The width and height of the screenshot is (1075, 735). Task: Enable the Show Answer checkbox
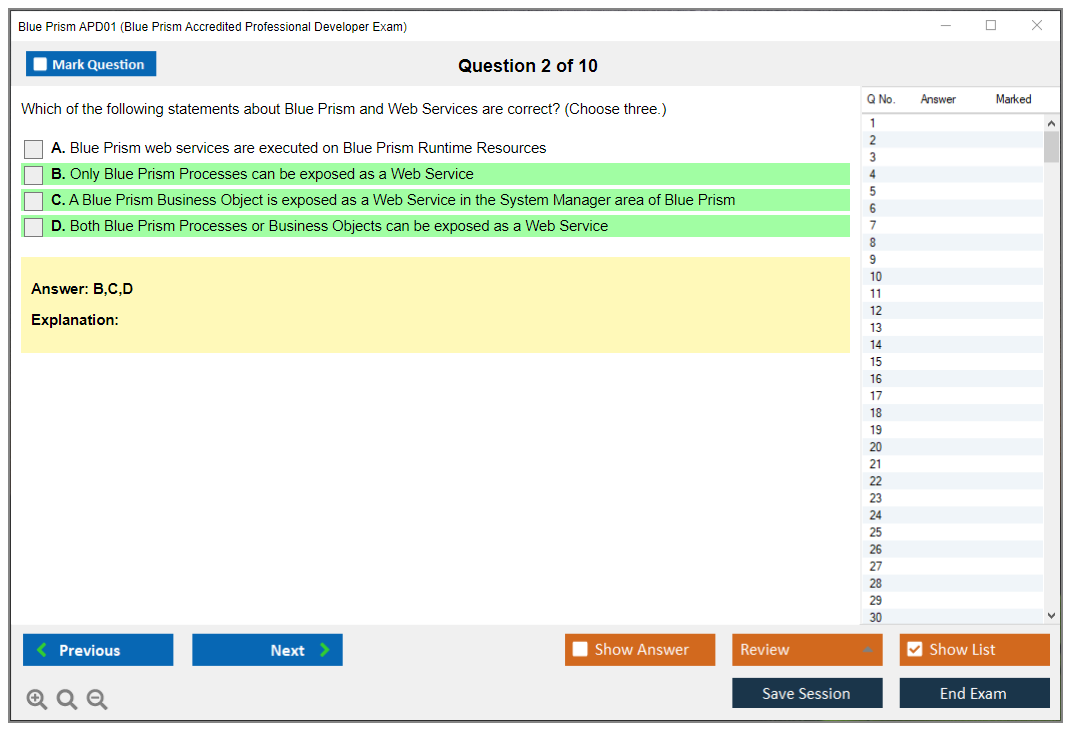(580, 650)
